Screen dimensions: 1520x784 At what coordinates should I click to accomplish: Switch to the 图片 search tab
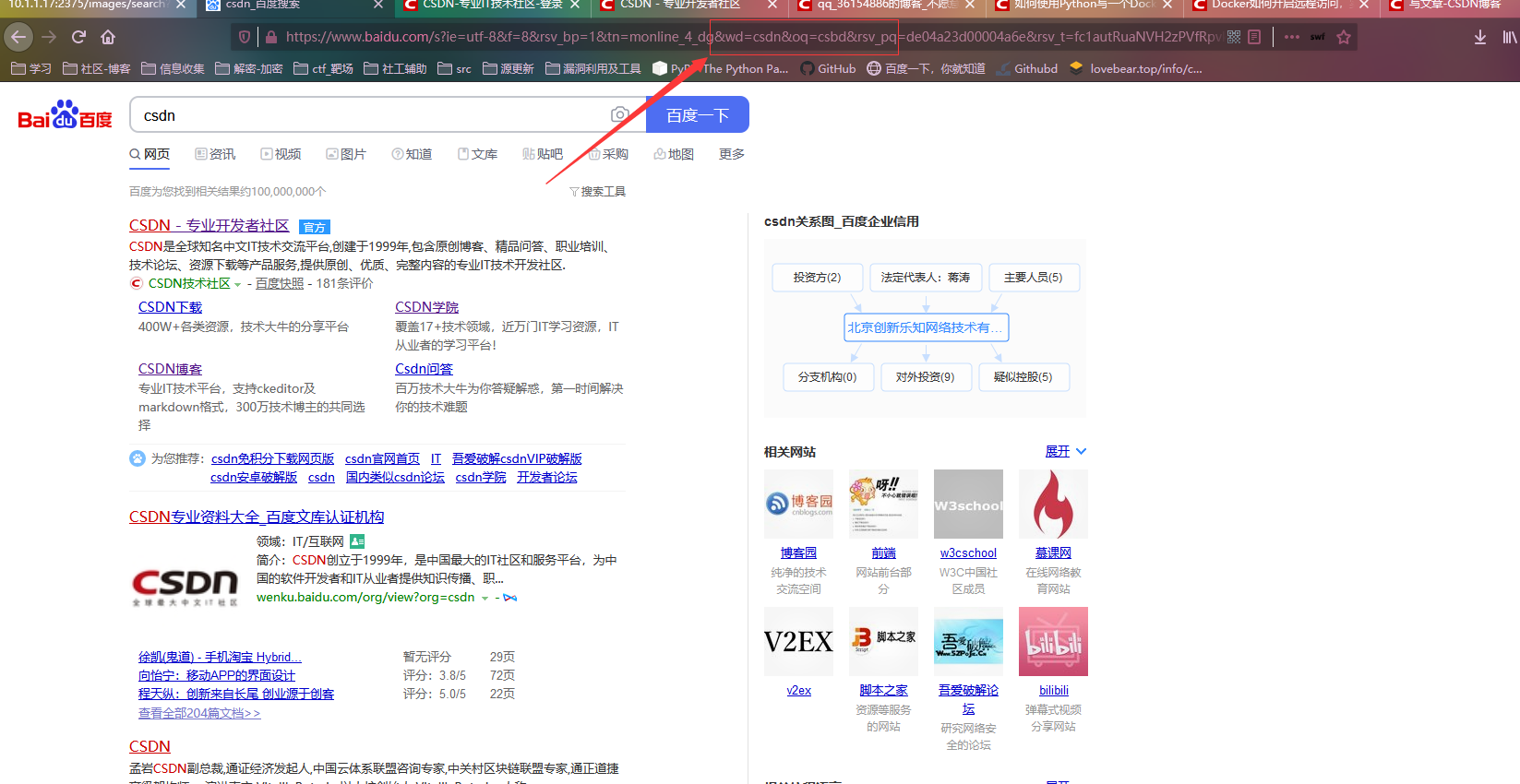pos(346,154)
